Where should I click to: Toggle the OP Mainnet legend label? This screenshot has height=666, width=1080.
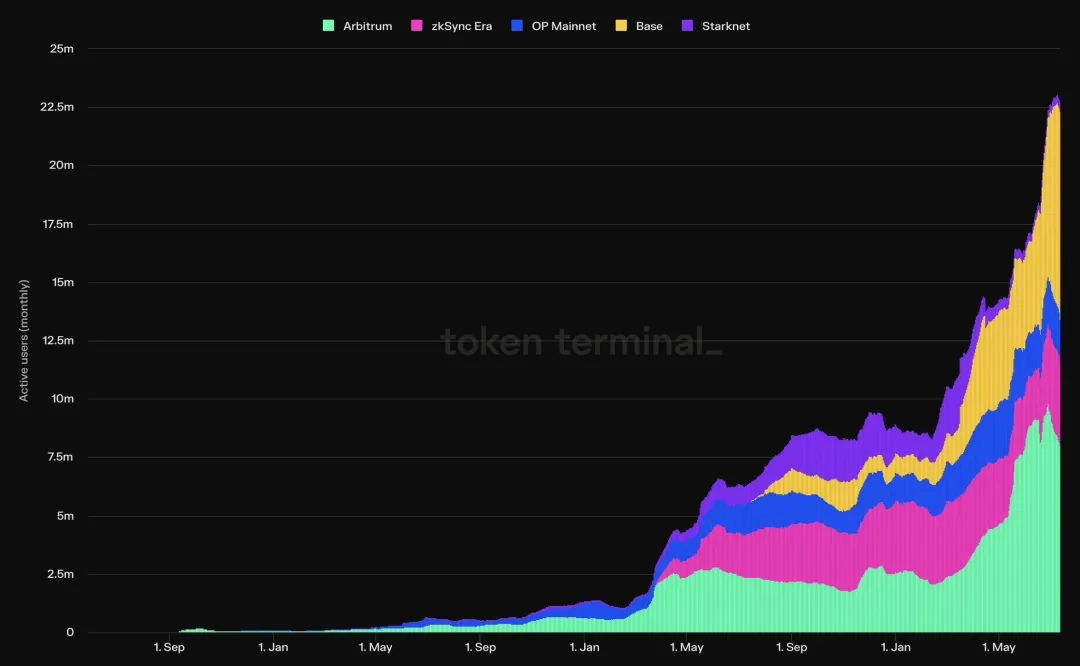pos(563,26)
